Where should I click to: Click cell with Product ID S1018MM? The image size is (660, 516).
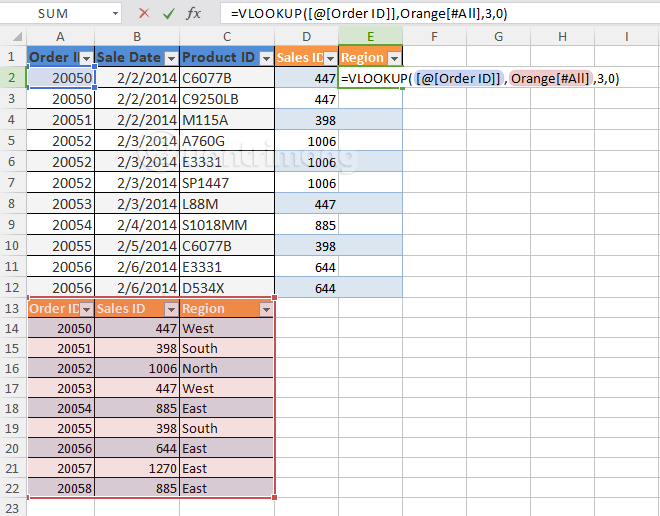(x=227, y=225)
